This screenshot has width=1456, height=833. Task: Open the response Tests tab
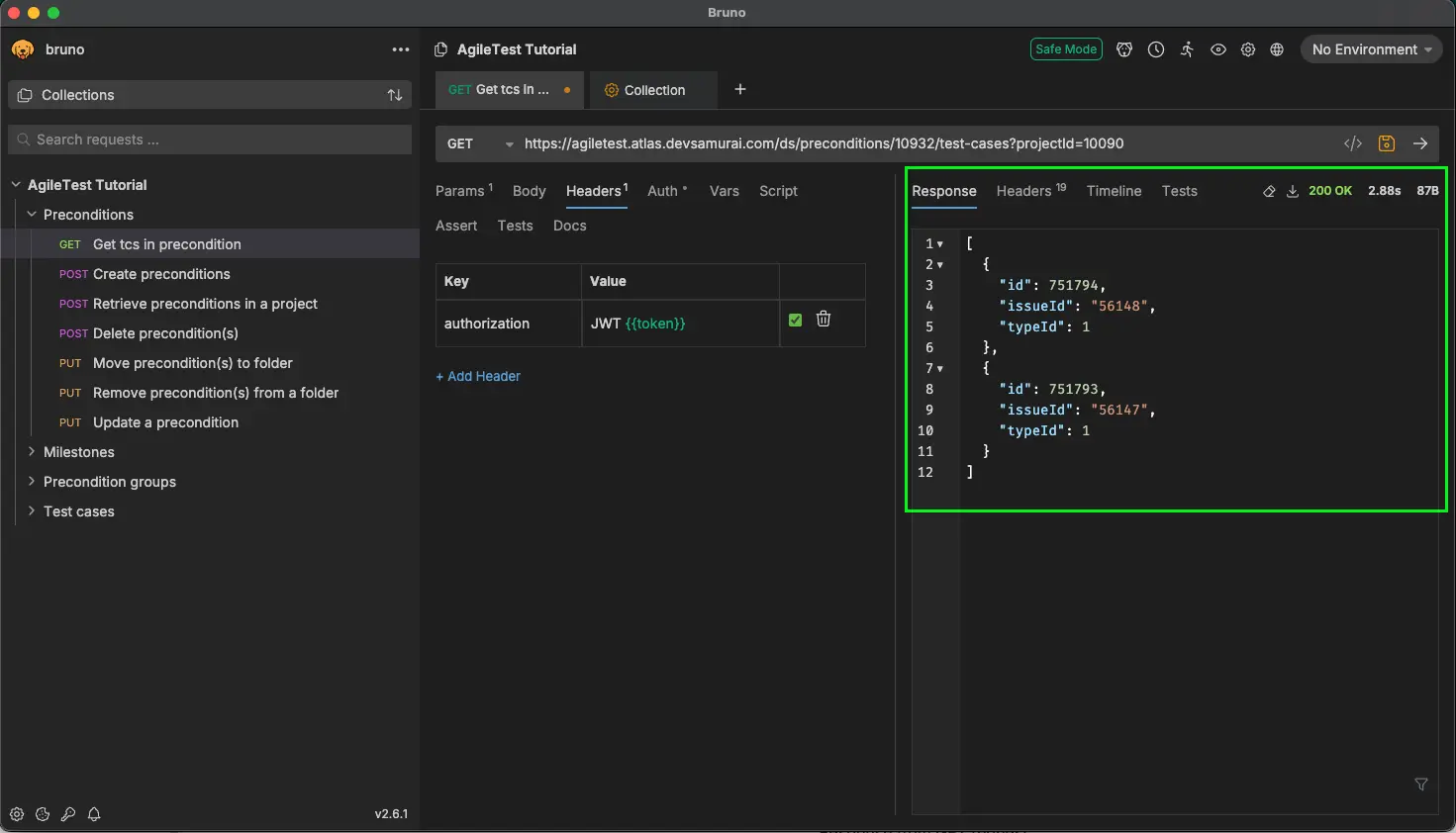[x=1180, y=191]
